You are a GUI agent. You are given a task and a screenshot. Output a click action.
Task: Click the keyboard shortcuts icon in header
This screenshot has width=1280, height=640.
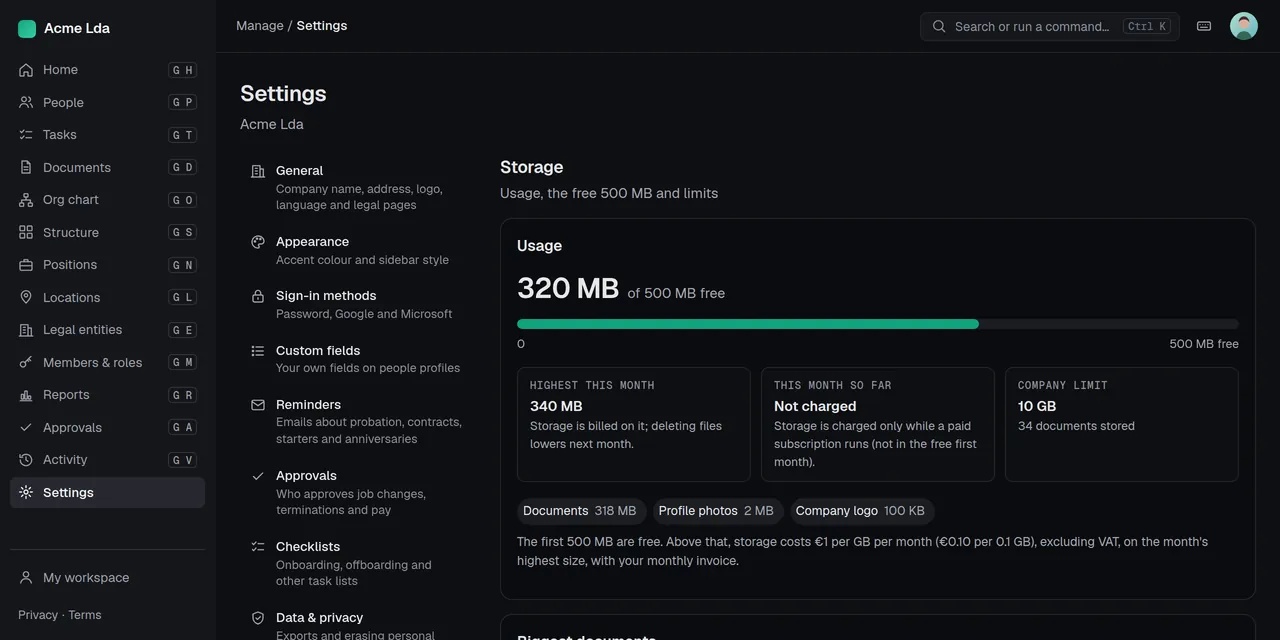(x=1204, y=26)
